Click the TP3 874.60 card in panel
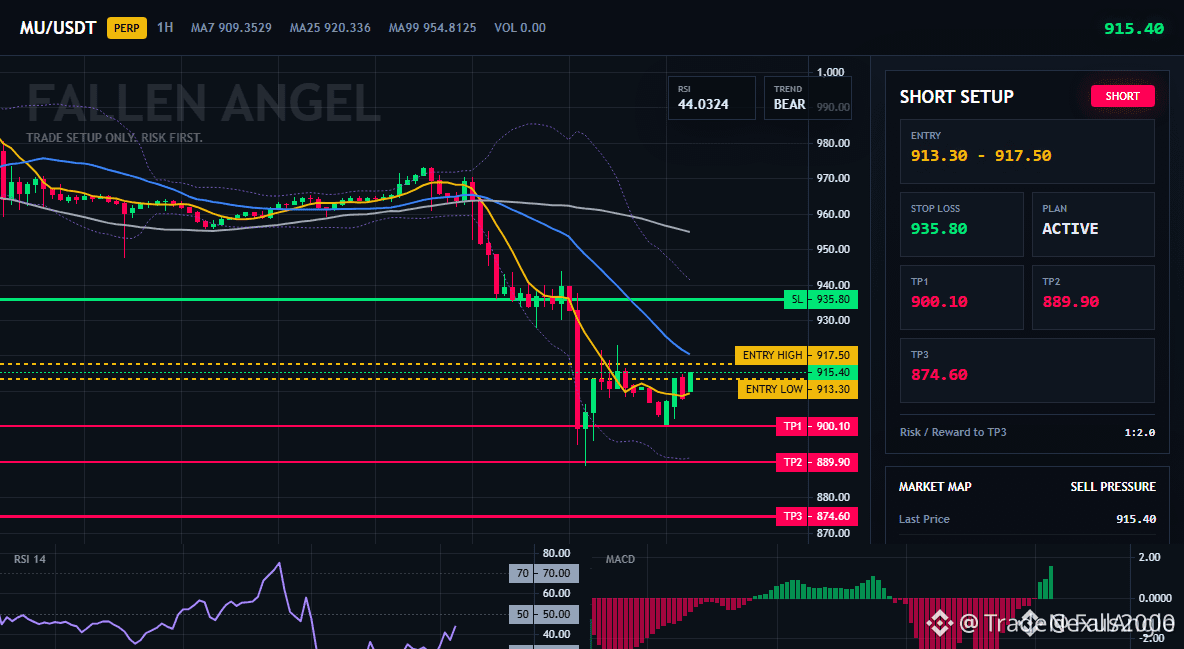This screenshot has height=649, width=1184. 1027,370
